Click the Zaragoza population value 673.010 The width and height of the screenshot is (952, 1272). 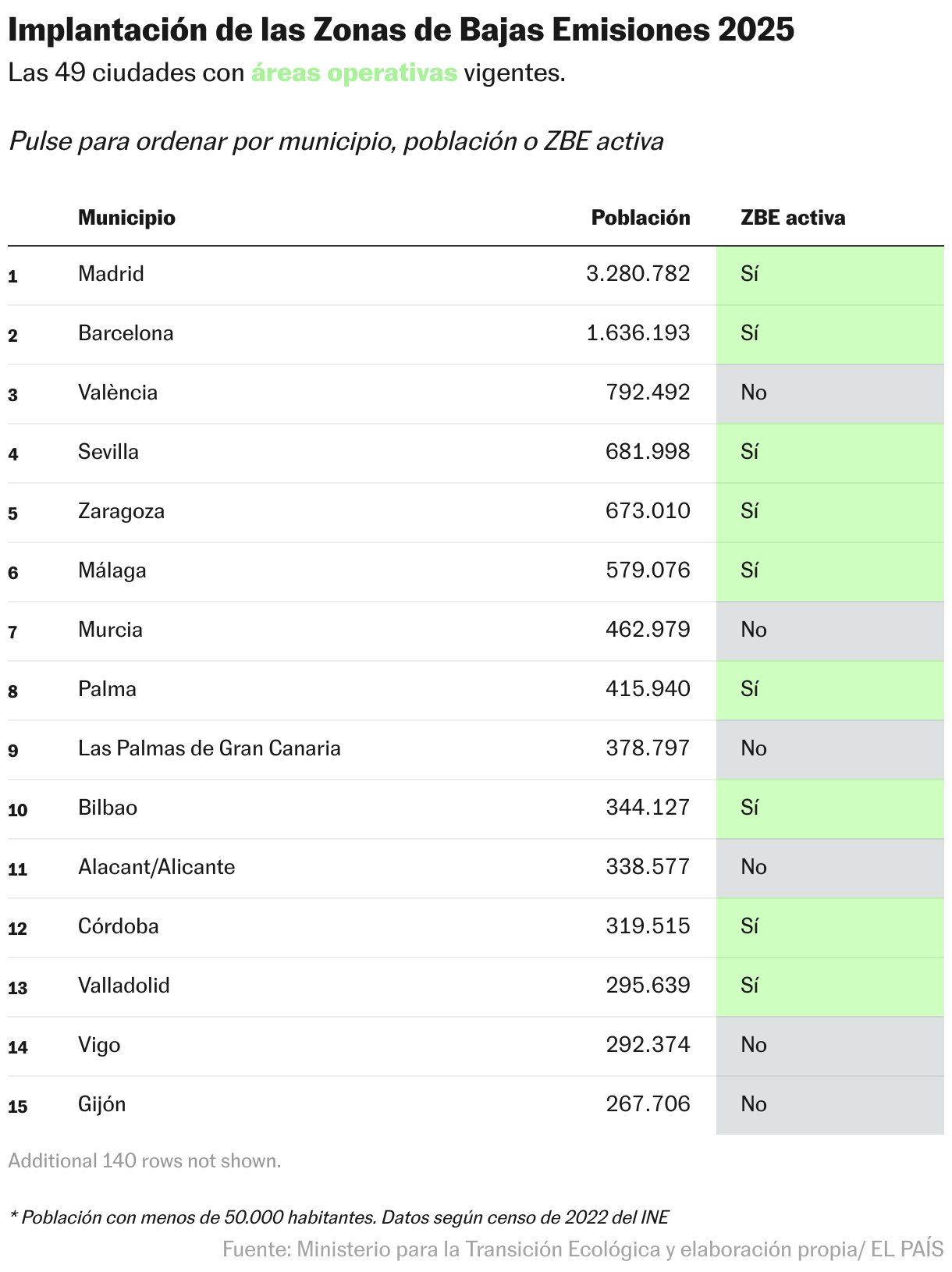648,511
